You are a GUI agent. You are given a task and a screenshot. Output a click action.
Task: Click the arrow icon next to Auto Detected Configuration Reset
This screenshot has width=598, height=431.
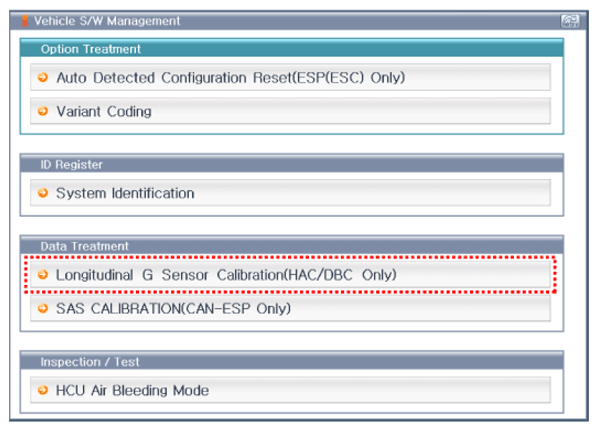point(43,77)
